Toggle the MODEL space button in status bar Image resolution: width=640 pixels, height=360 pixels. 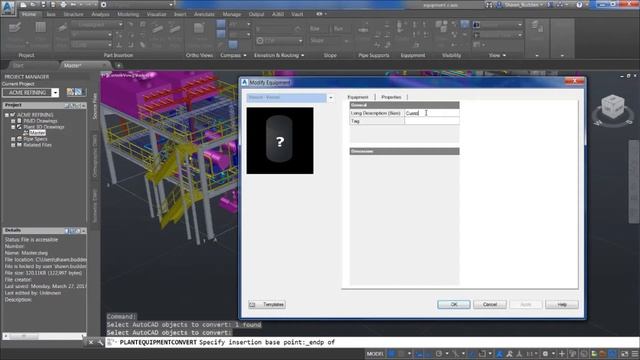coord(374,354)
